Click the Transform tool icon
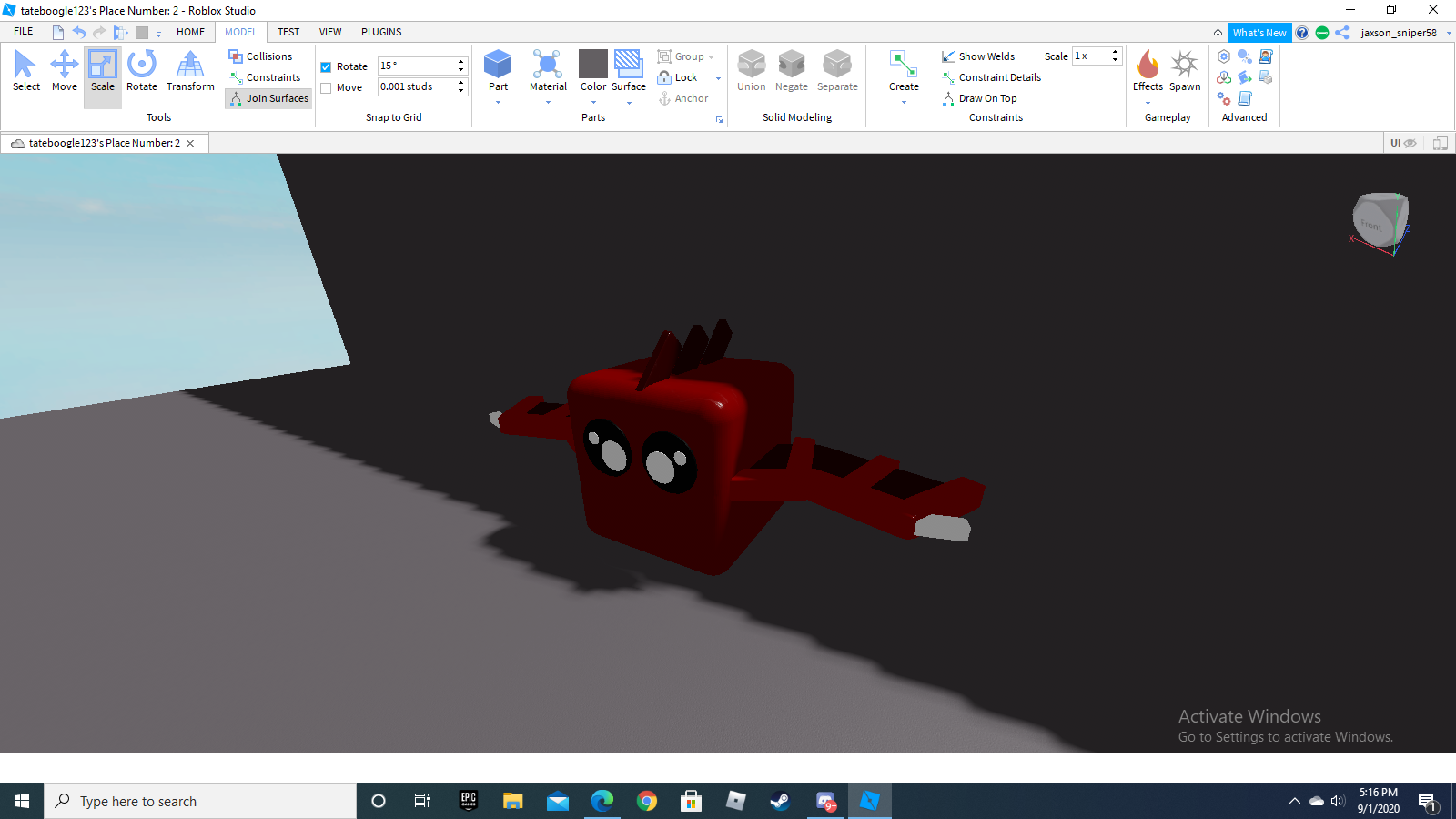Screen dimensions: 1456x819 (190, 64)
